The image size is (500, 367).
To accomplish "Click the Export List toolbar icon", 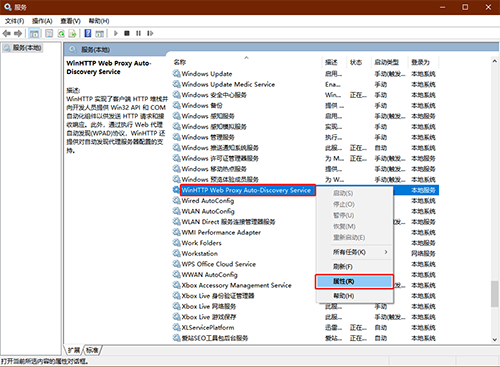I will tap(72, 33).
